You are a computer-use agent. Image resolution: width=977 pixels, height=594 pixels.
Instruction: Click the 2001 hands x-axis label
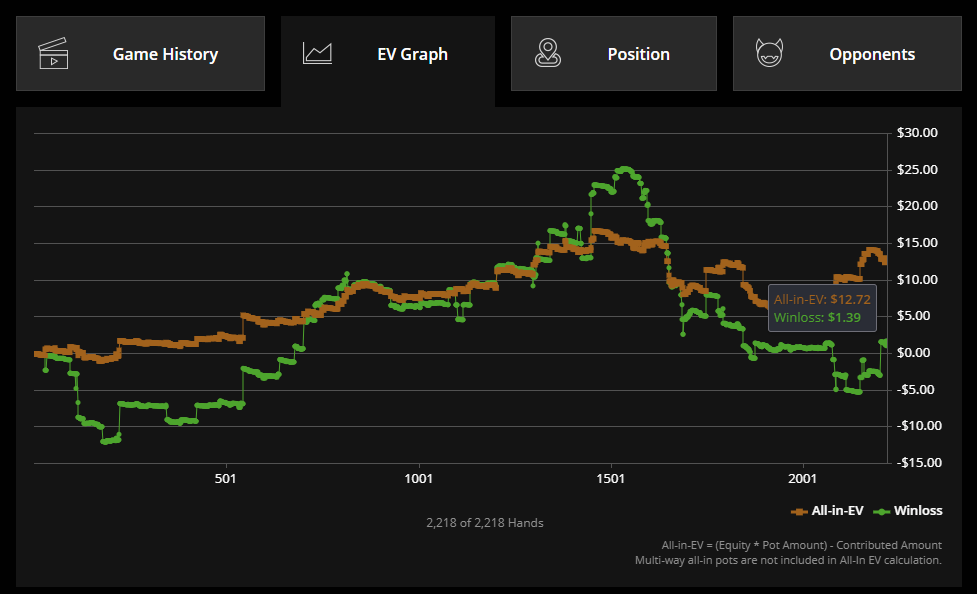pyautogui.click(x=803, y=479)
